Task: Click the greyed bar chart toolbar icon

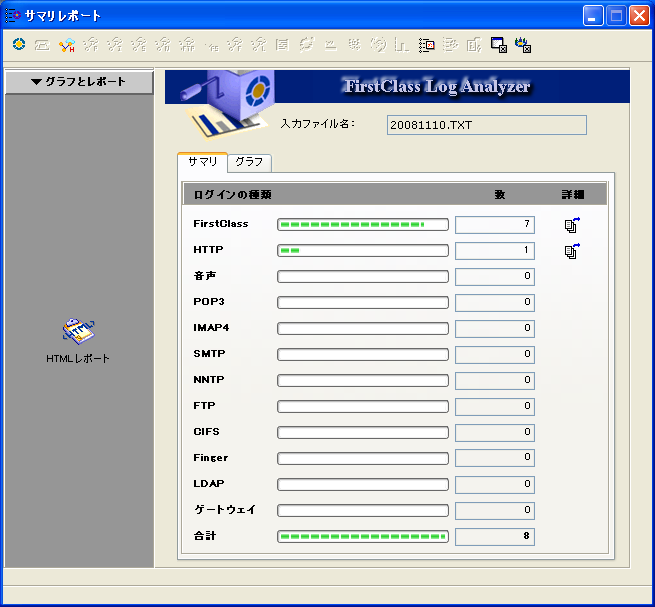Action: click(x=402, y=45)
